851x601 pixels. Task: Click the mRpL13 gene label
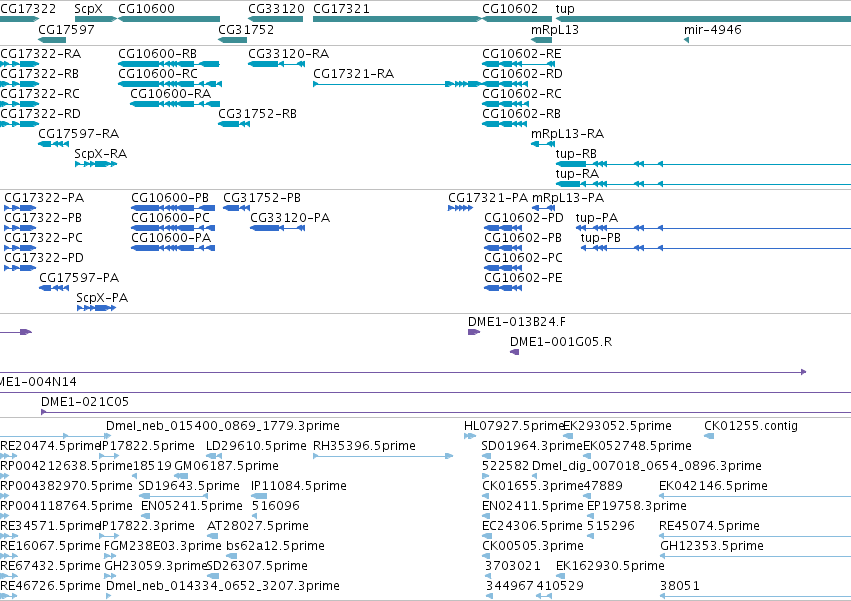click(x=555, y=29)
